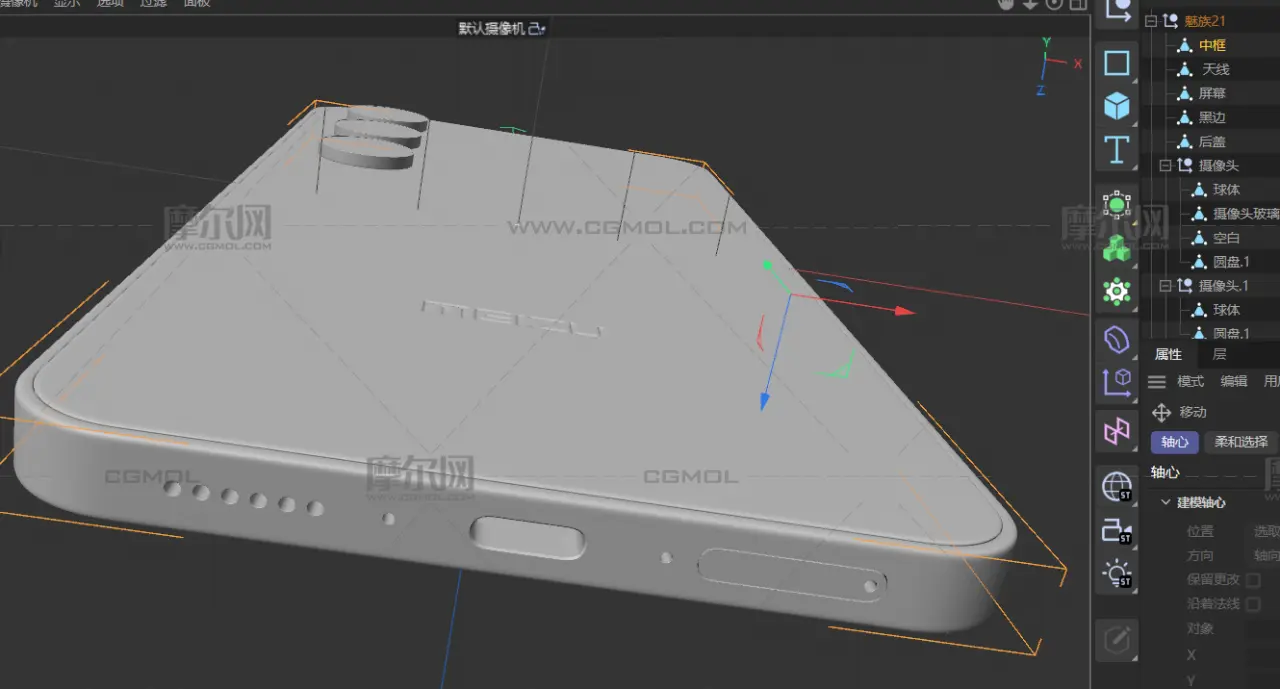Click the green gear cloner icon
The width and height of the screenshot is (1280, 689).
[x=1116, y=291]
